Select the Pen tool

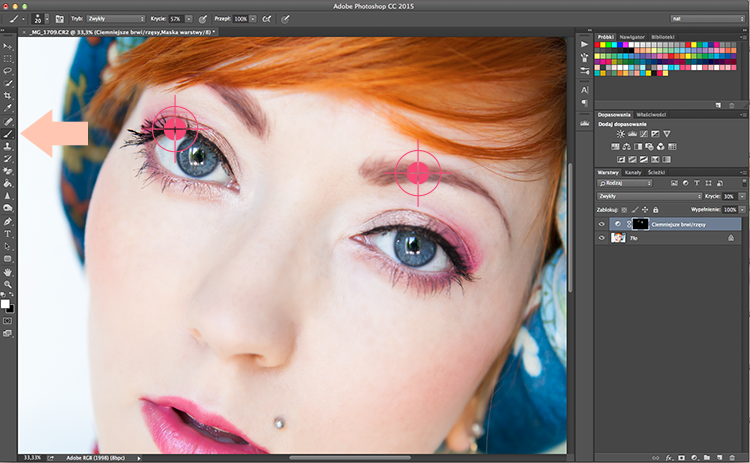(8, 221)
